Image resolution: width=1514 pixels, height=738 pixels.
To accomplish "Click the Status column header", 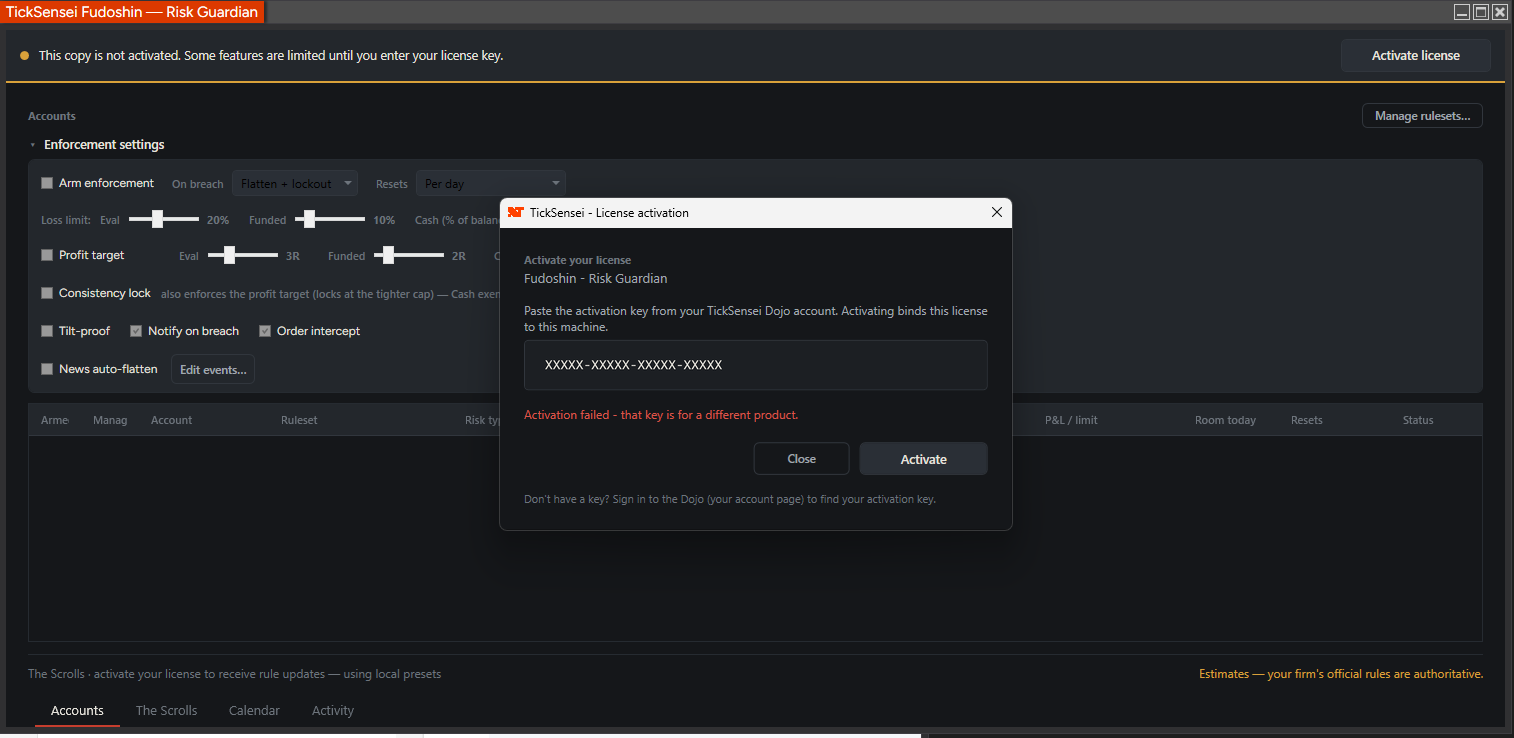I will [x=1418, y=420].
